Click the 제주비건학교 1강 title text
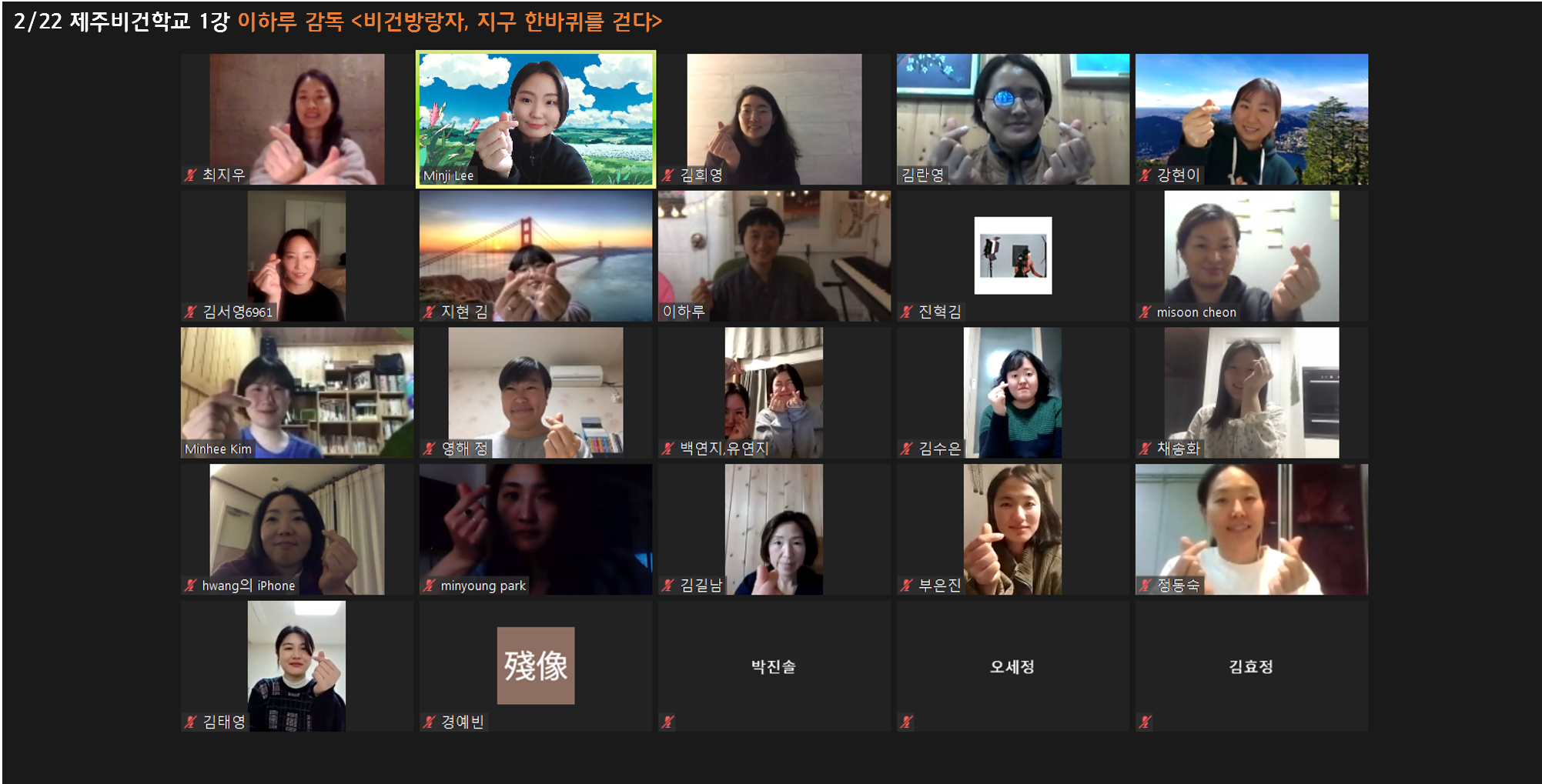The width and height of the screenshot is (1542, 784). [149, 22]
